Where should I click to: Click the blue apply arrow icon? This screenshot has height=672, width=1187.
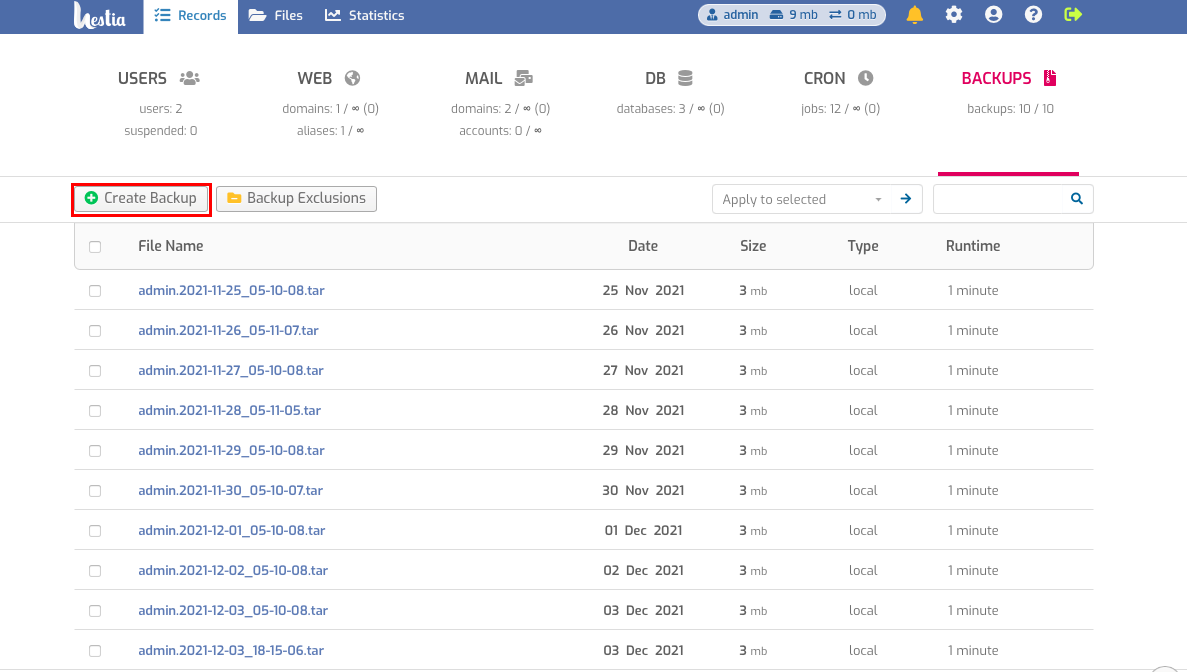[905, 199]
